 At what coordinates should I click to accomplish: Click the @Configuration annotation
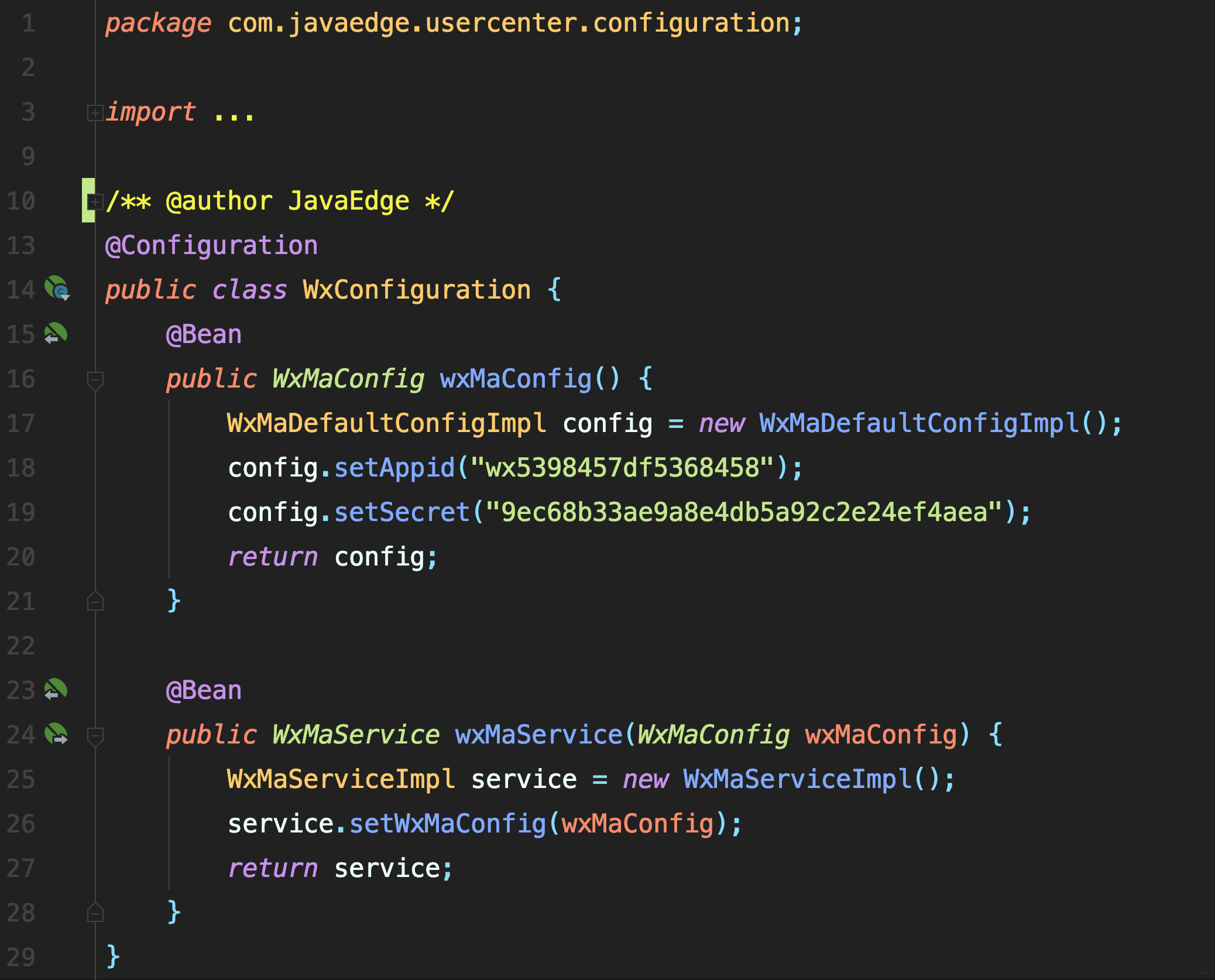211,245
